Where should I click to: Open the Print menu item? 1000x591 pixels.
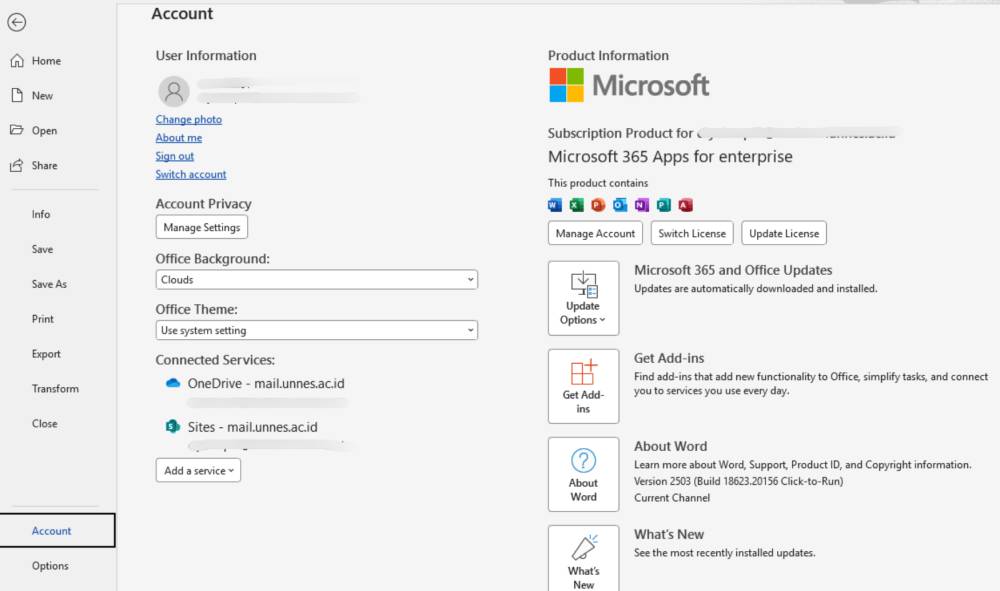[x=43, y=319]
